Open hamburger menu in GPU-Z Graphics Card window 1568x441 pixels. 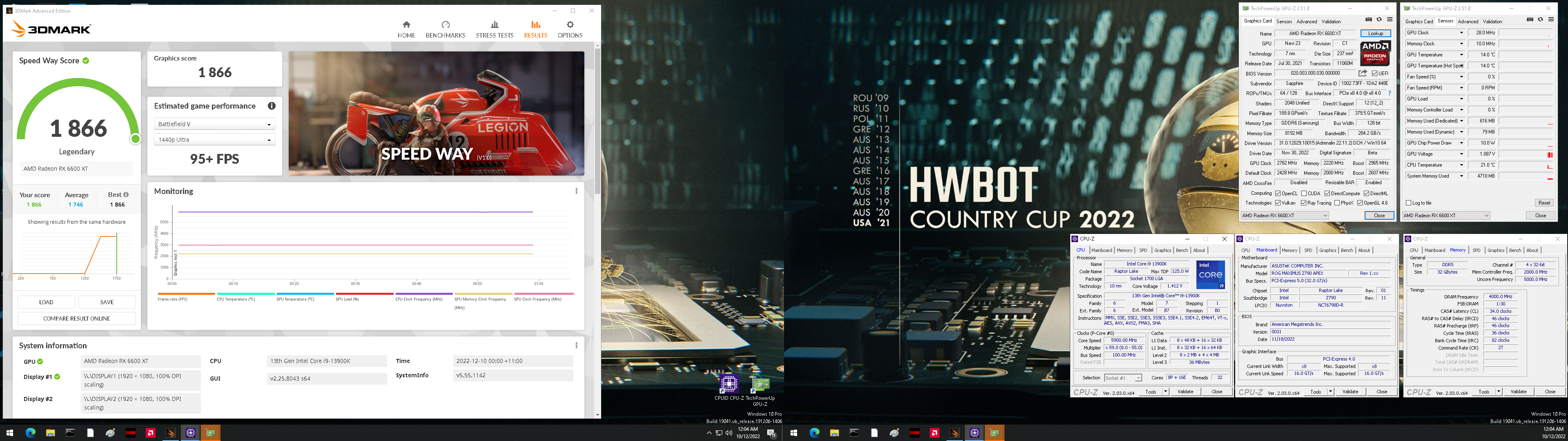[x=1389, y=20]
